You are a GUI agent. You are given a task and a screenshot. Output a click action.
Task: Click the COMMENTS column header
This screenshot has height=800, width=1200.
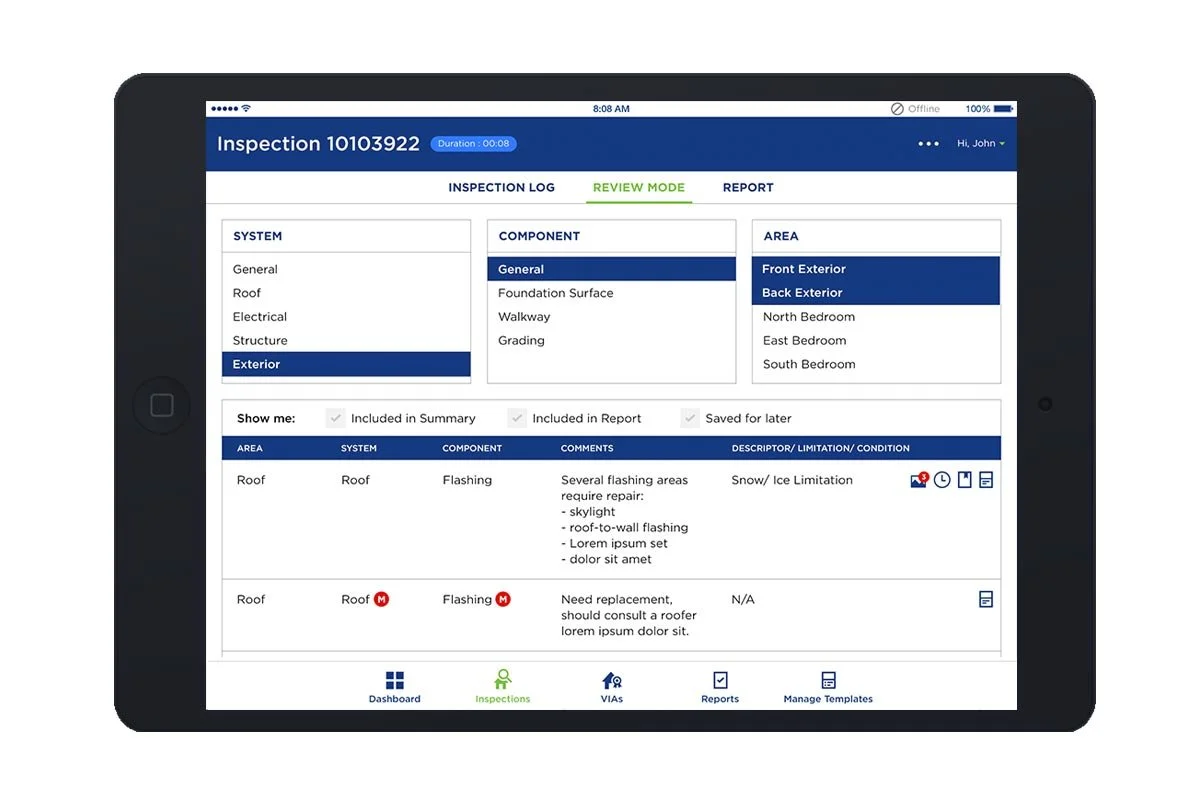[587, 449]
